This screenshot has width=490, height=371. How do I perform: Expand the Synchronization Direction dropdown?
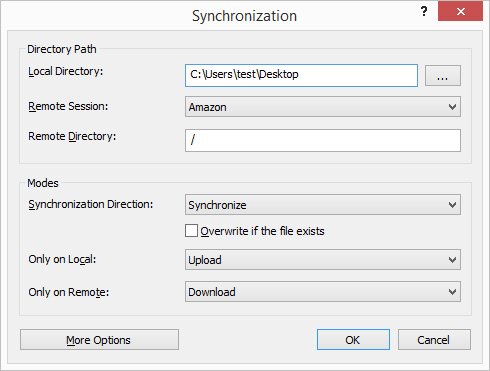coord(323,205)
